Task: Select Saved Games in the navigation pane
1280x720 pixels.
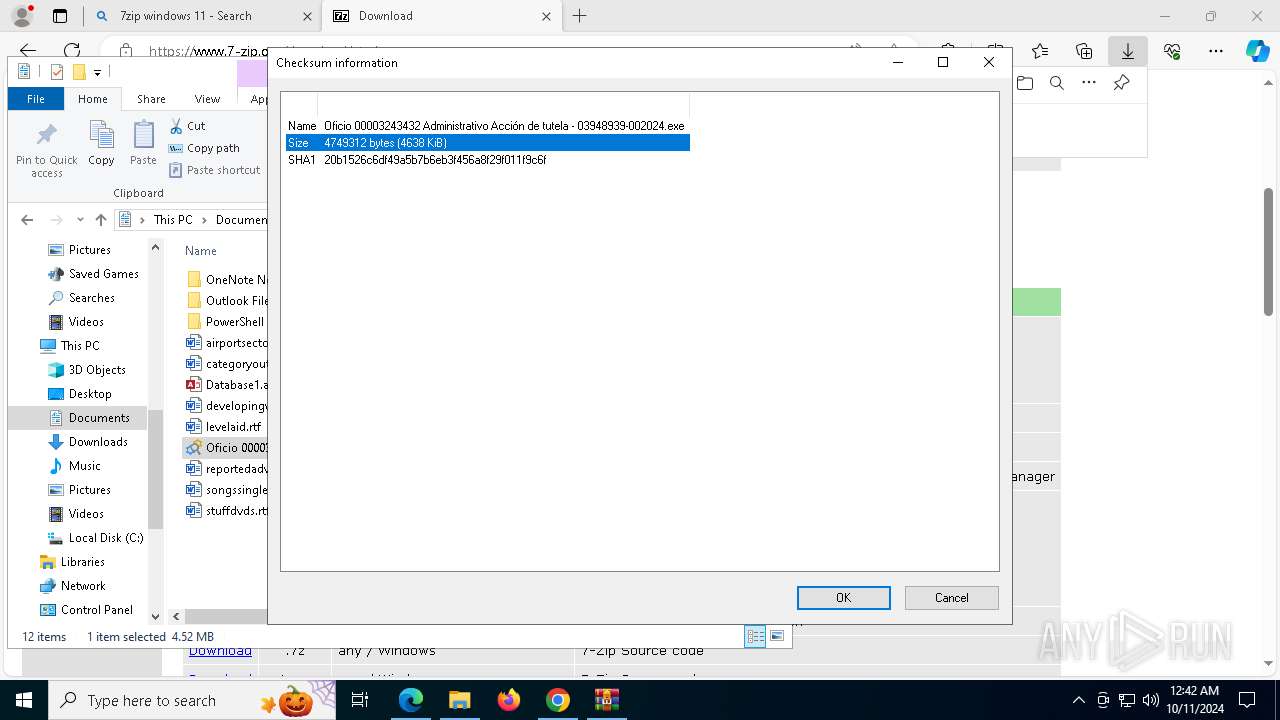Action: (x=103, y=274)
